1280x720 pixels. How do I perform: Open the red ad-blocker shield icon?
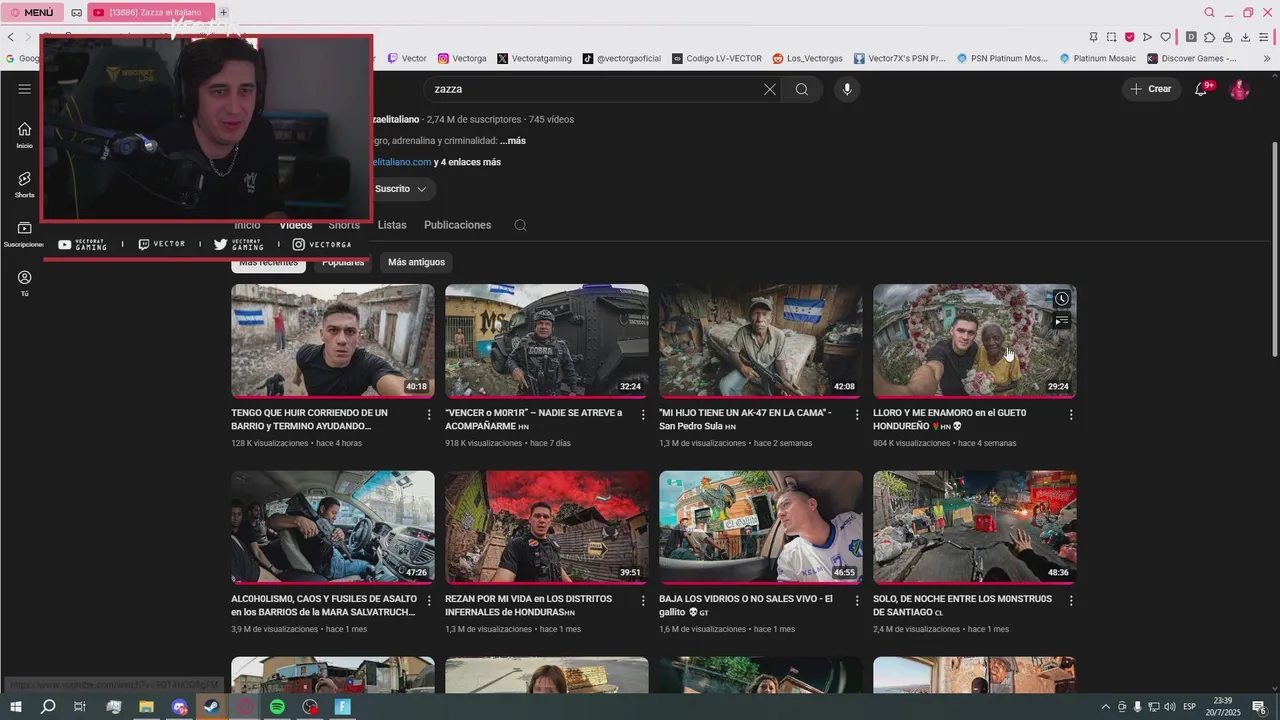pos(1130,37)
